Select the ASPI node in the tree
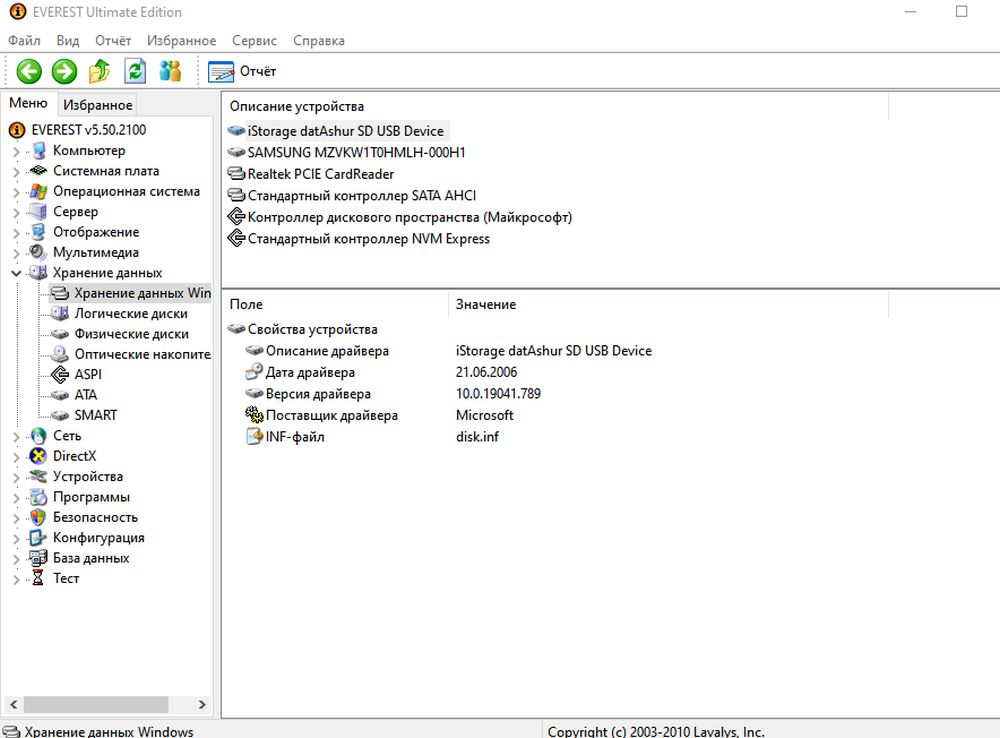Screen dimensions: 1000x738 coord(88,374)
